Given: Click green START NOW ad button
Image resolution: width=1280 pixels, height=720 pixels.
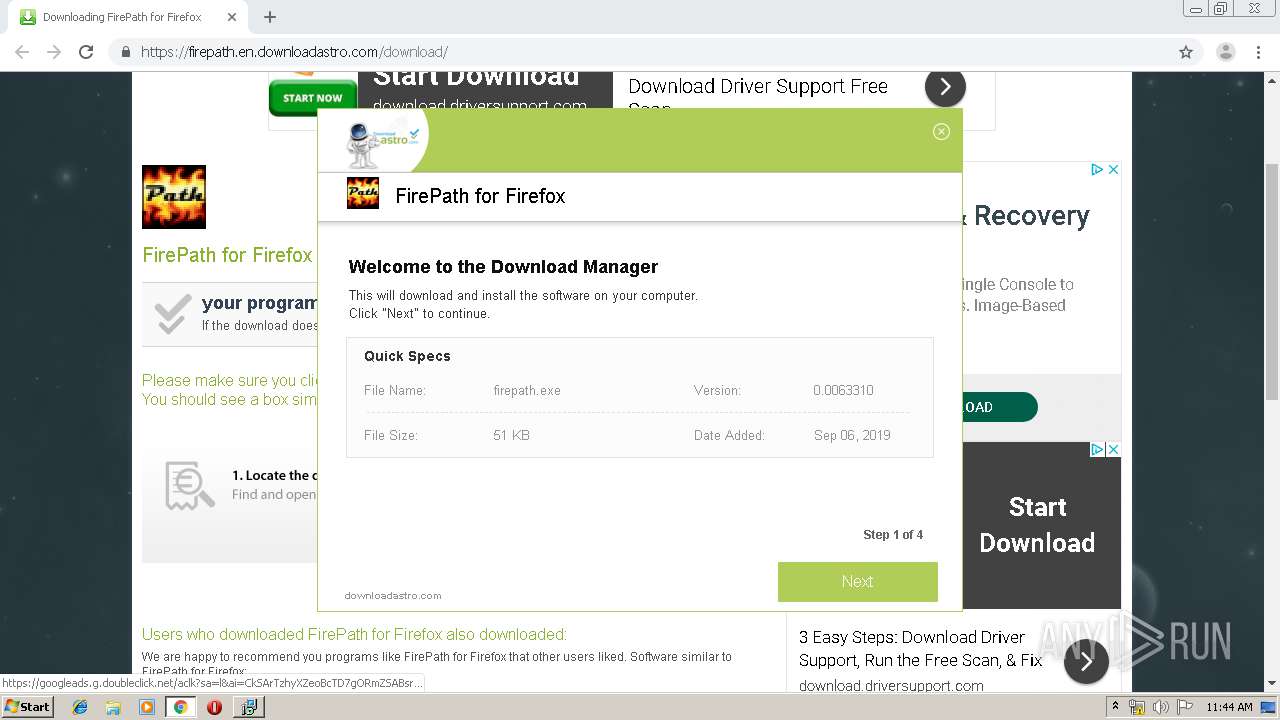Looking at the screenshot, I should click(313, 98).
